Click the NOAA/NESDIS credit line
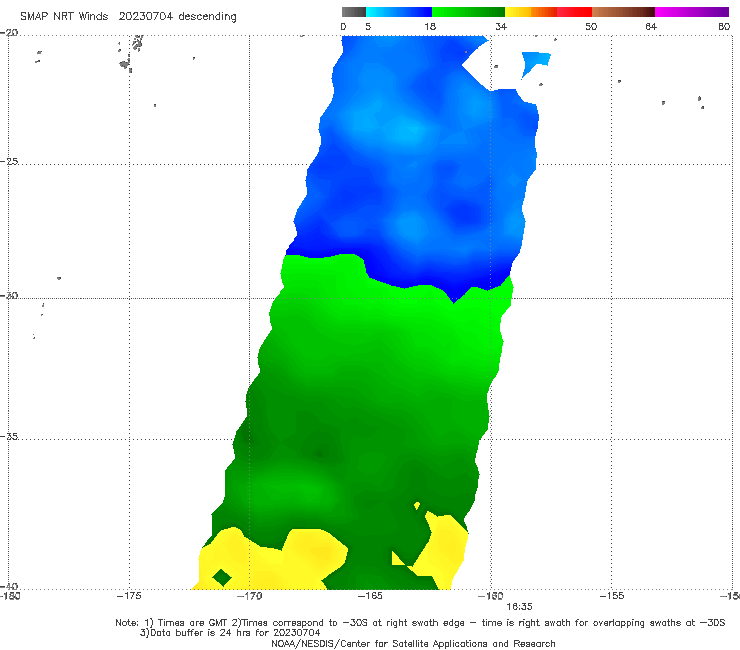 pos(413,644)
